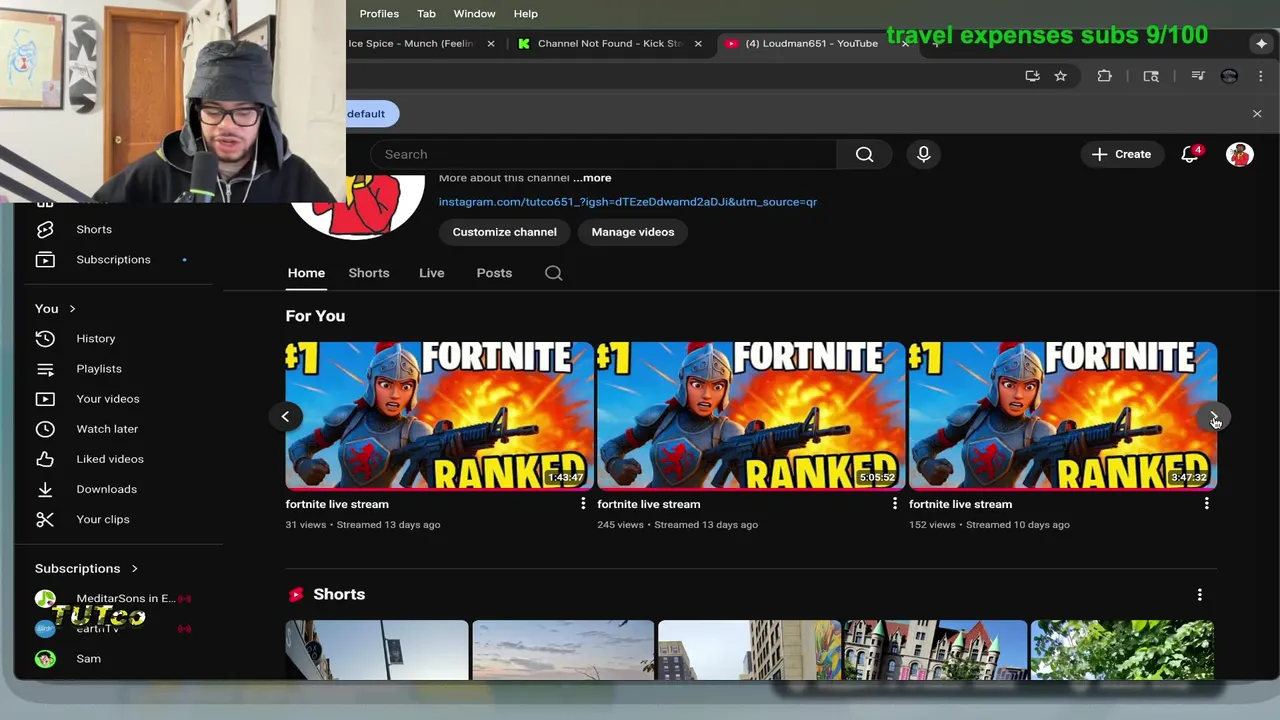Switch to the Ice Spice - Munch tab
This screenshot has height=720, width=1280.
coord(411,43)
